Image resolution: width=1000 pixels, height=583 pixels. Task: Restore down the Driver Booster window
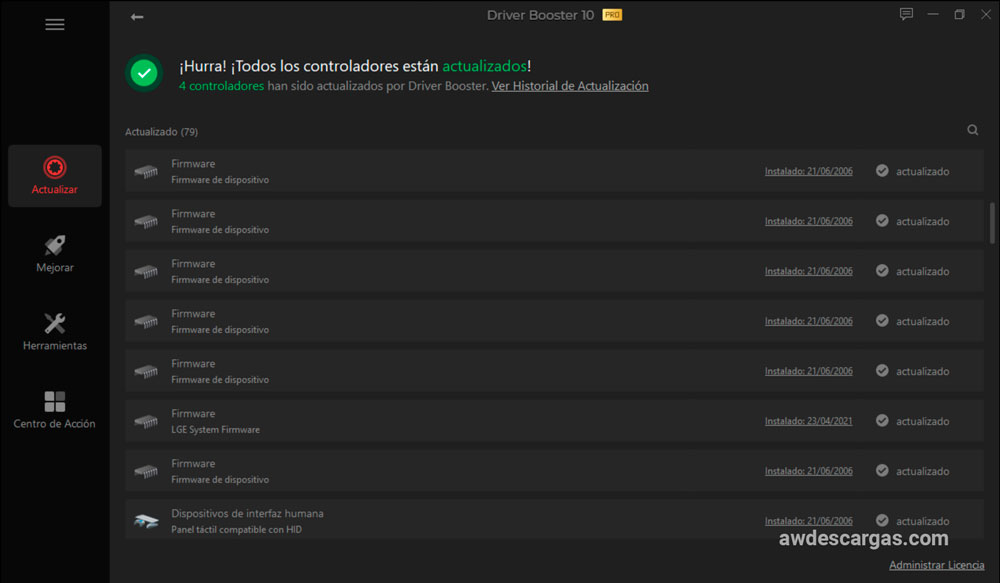click(959, 14)
